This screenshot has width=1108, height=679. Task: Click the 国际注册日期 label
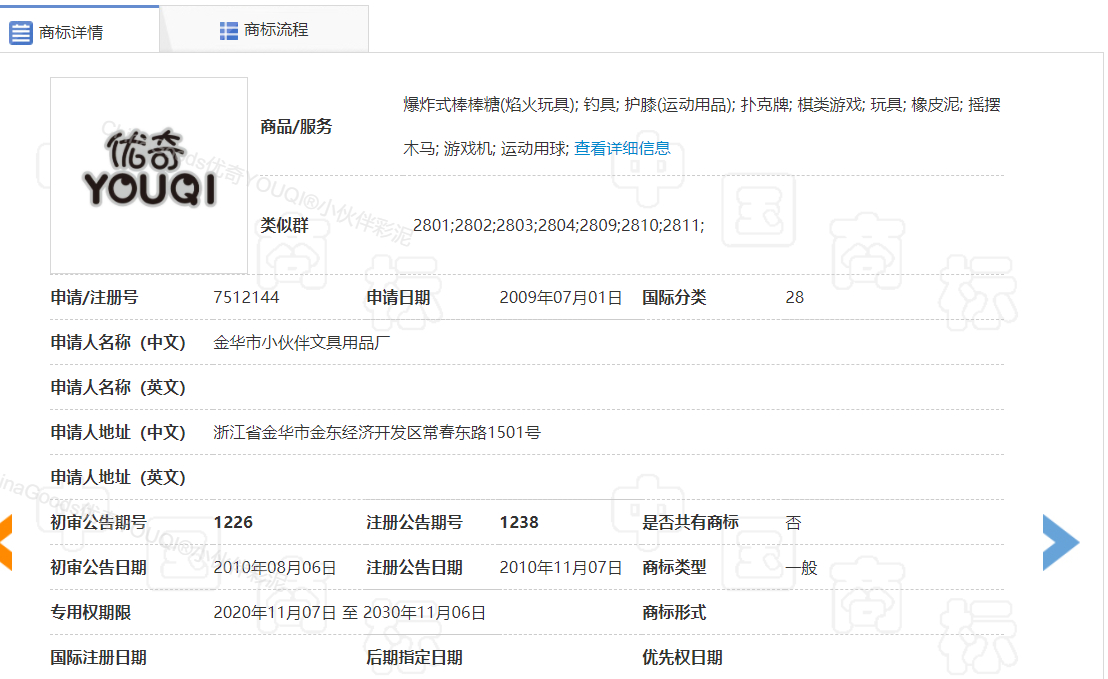(x=98, y=658)
